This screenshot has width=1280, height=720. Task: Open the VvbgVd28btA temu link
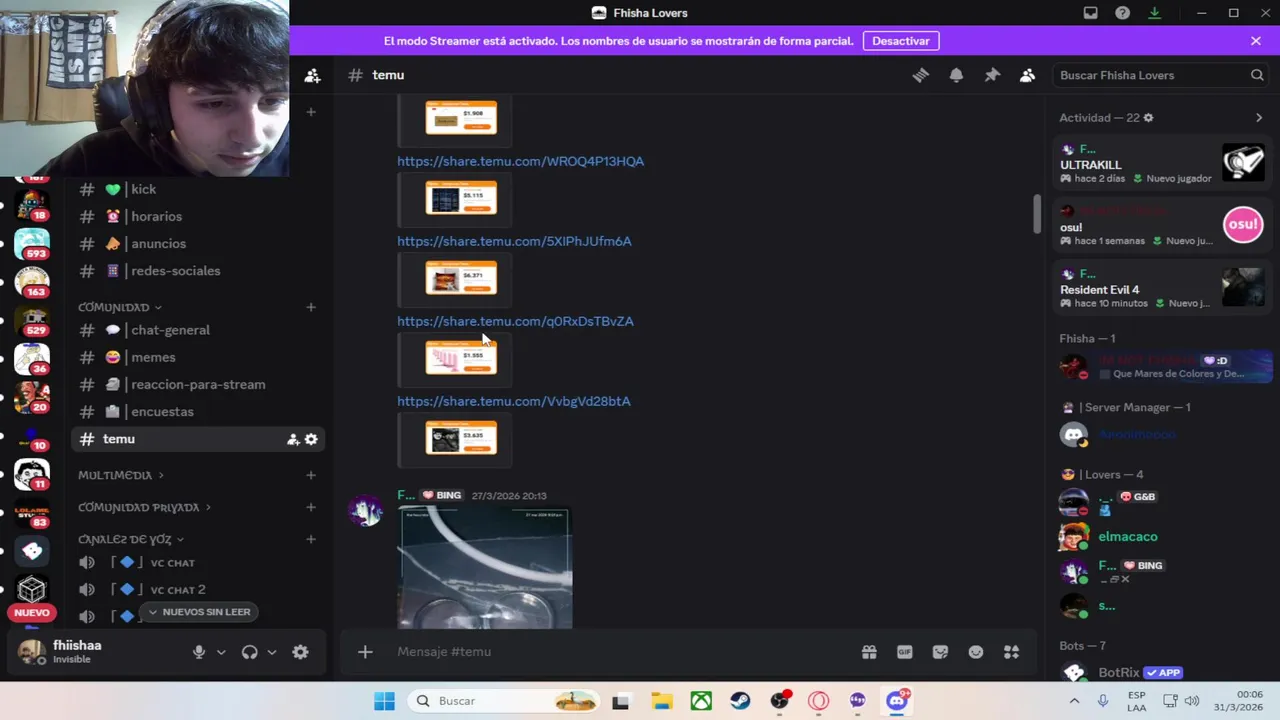click(513, 401)
